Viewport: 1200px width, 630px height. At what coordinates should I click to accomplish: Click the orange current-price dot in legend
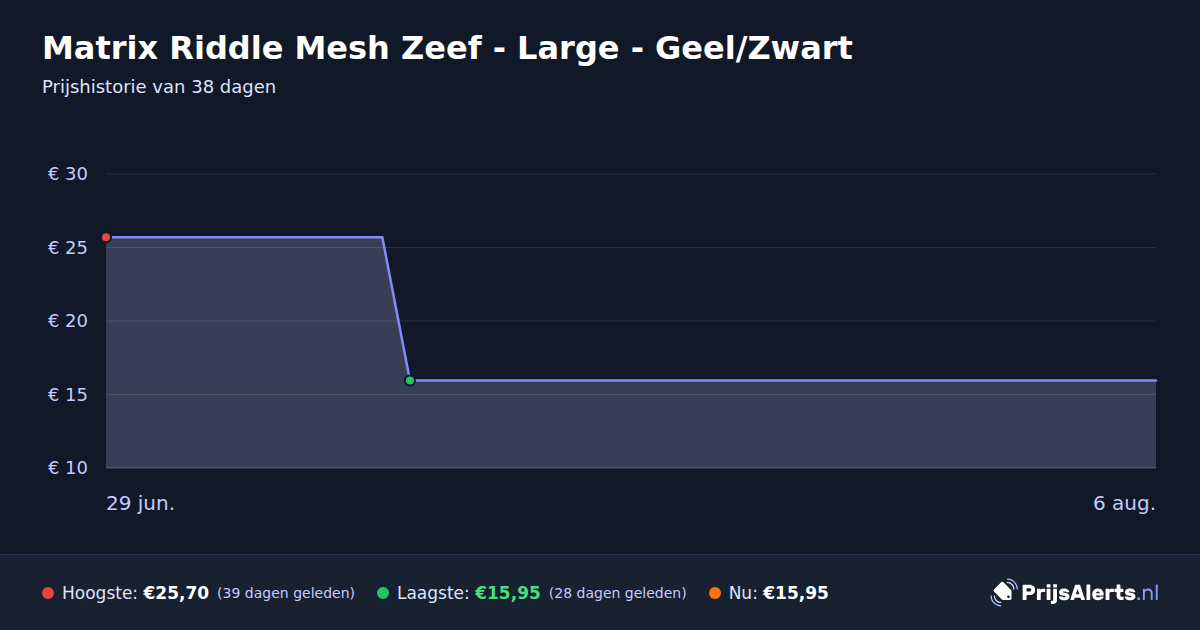pos(715,593)
